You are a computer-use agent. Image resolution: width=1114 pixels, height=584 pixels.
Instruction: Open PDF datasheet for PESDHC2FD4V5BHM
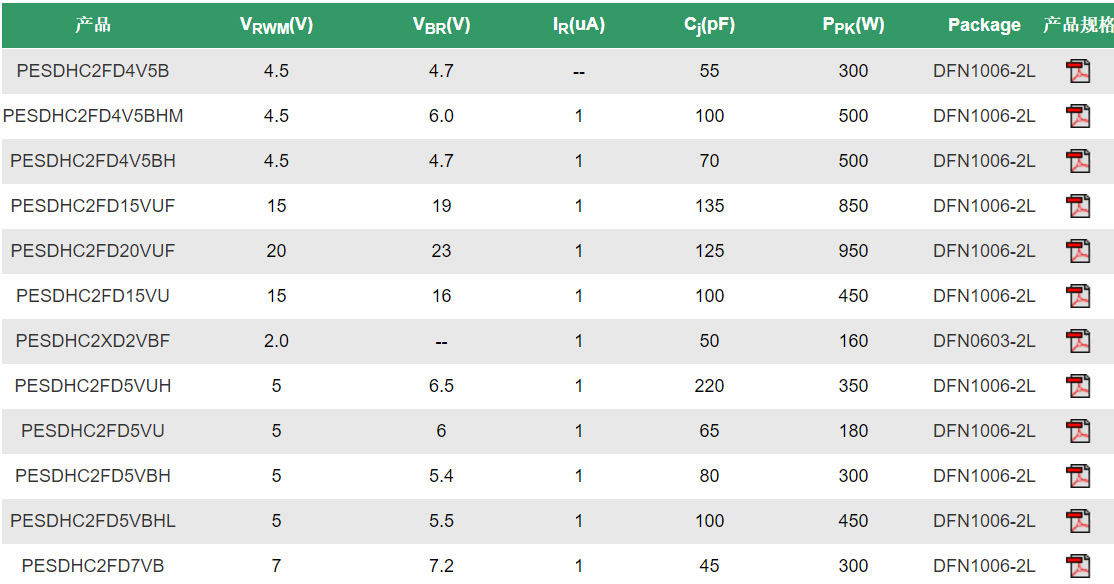point(1078,116)
